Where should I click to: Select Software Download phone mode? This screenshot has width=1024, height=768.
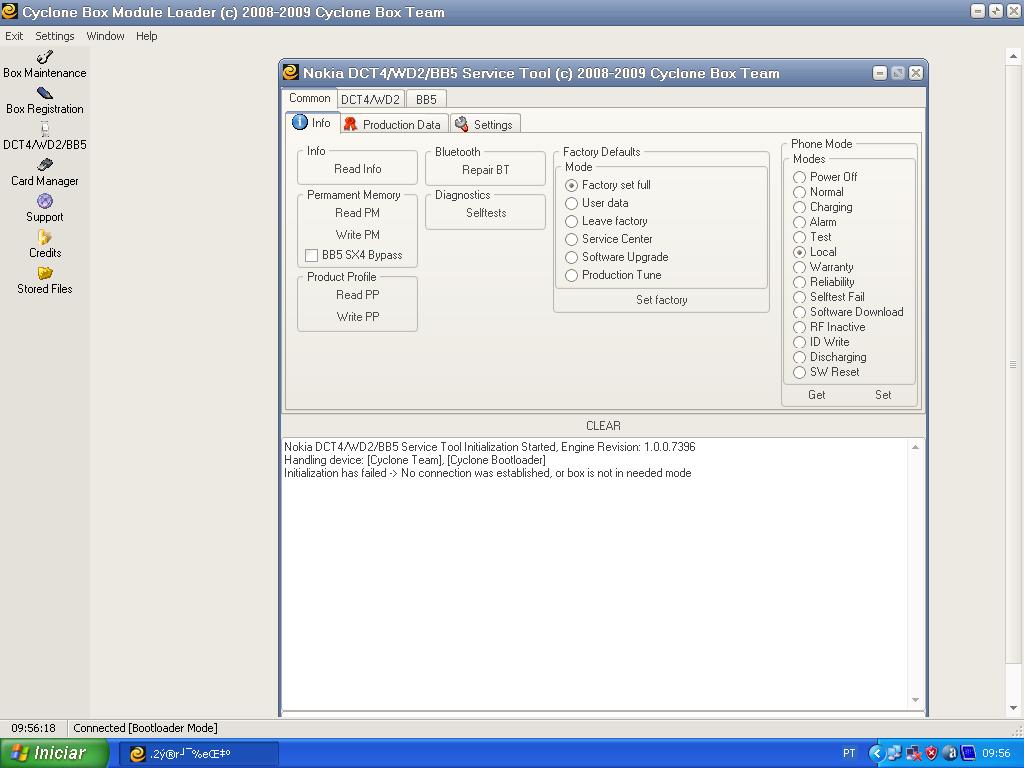point(799,312)
